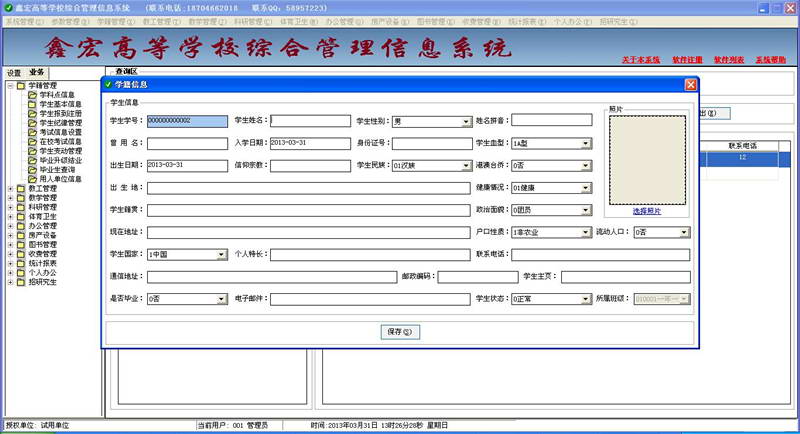Click the 现在地址 input field
Image resolution: width=800 pixels, height=434 pixels.
(x=309, y=233)
